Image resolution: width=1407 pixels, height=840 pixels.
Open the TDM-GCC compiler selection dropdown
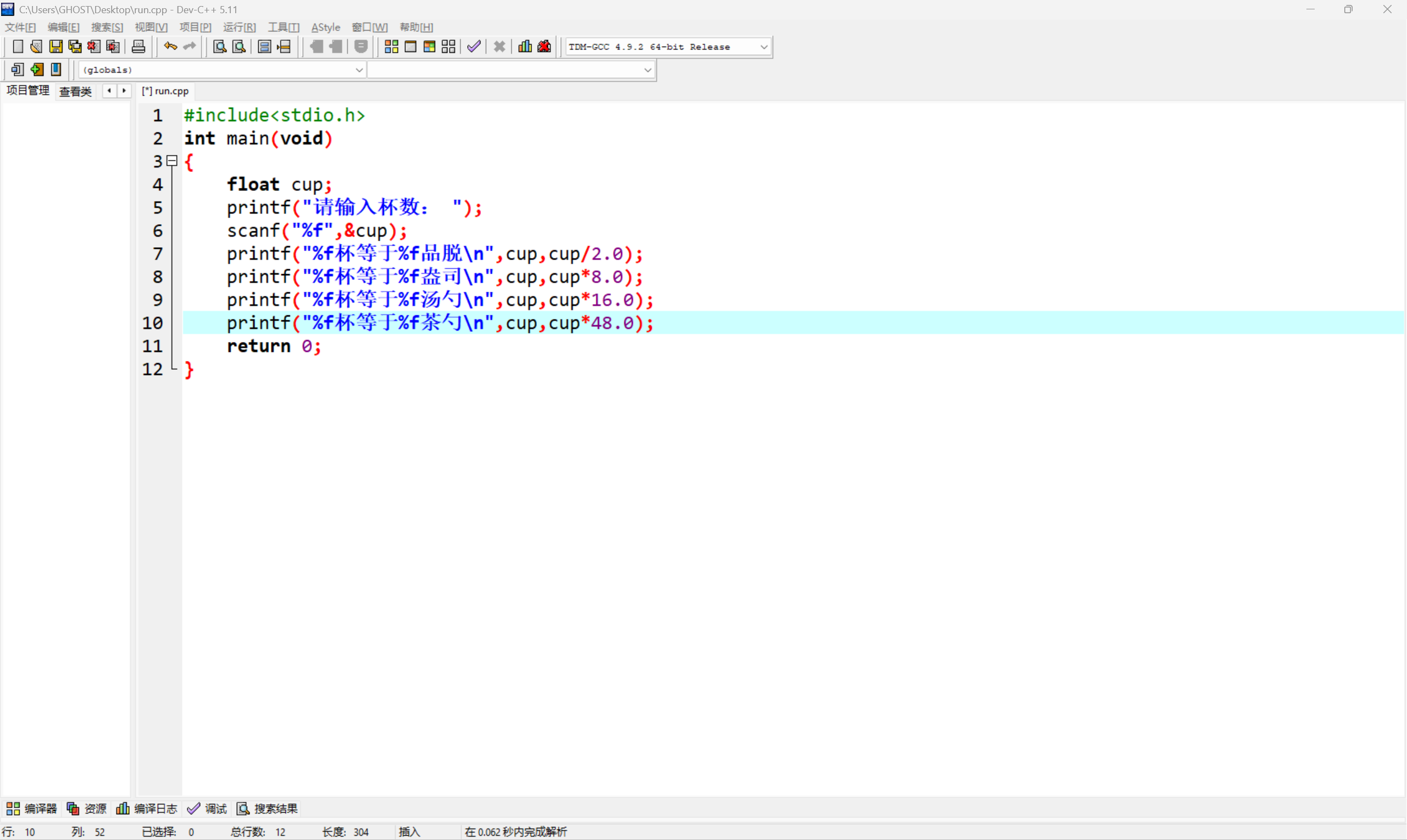pyautogui.click(x=764, y=47)
